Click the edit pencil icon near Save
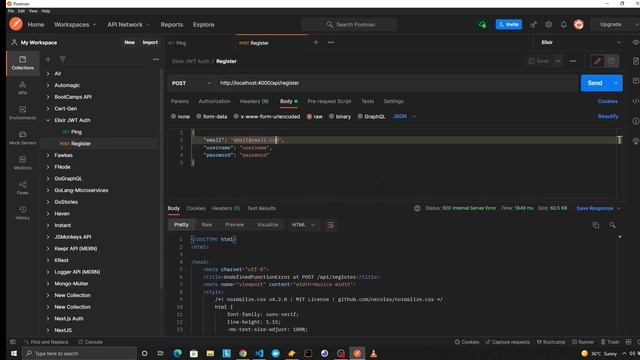The image size is (640, 360). [598, 61]
